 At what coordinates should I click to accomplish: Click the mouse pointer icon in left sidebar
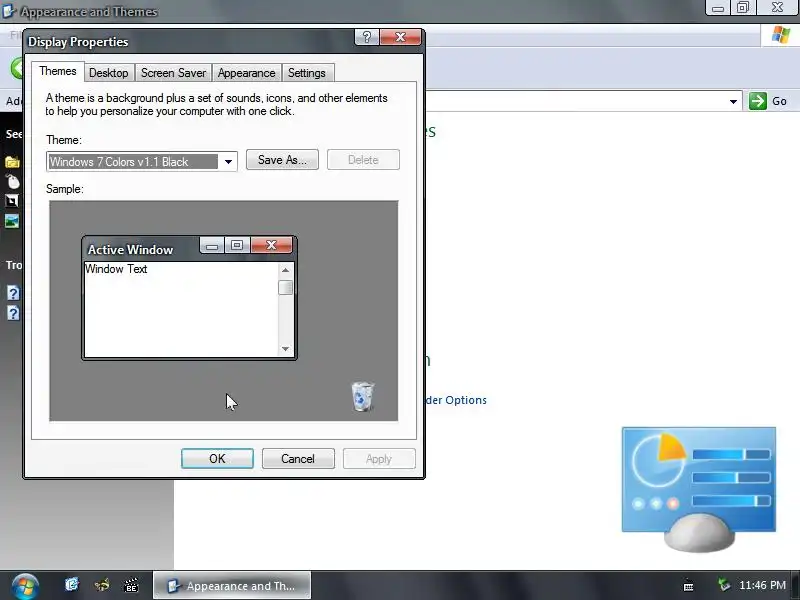click(13, 181)
